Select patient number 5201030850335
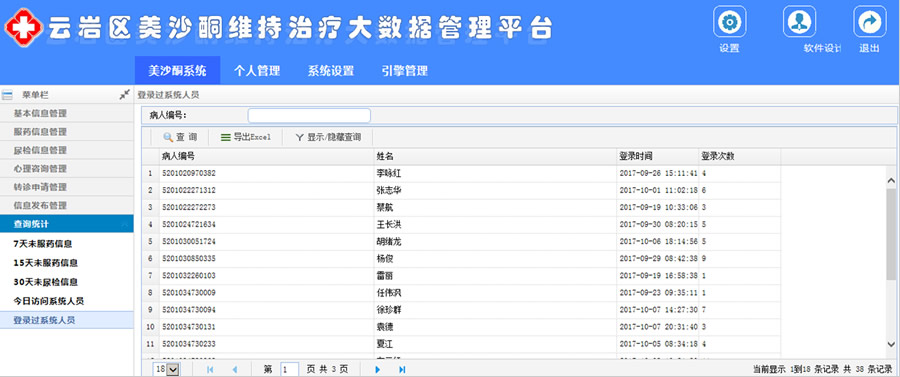 [189, 259]
